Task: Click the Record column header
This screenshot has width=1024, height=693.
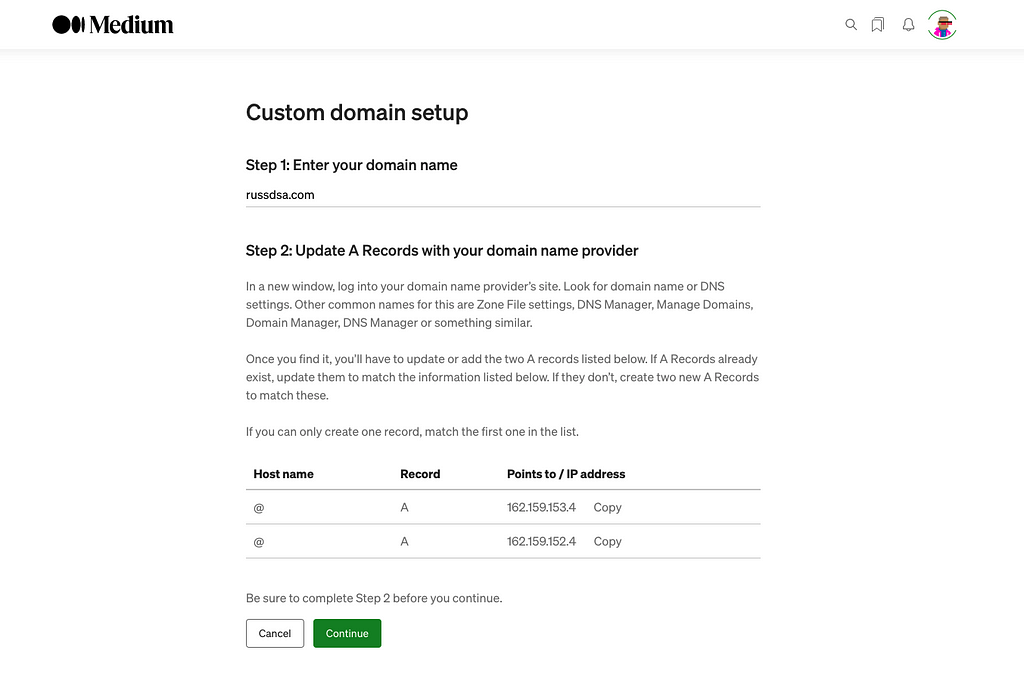Action: click(420, 474)
